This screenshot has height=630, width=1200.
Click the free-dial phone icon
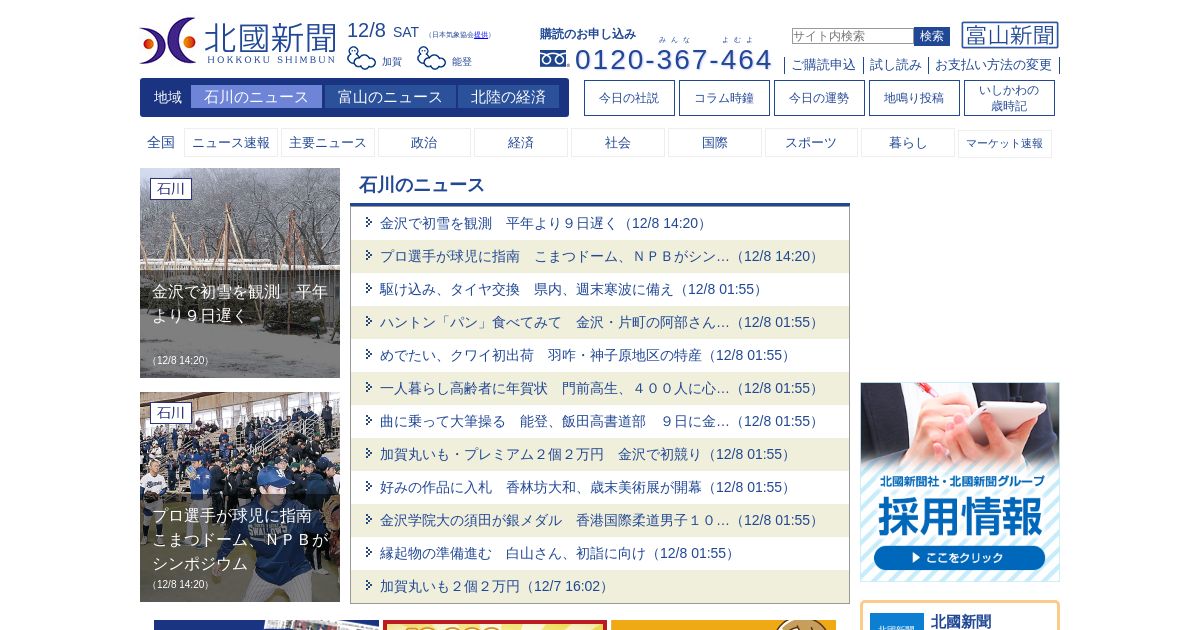pos(553,59)
